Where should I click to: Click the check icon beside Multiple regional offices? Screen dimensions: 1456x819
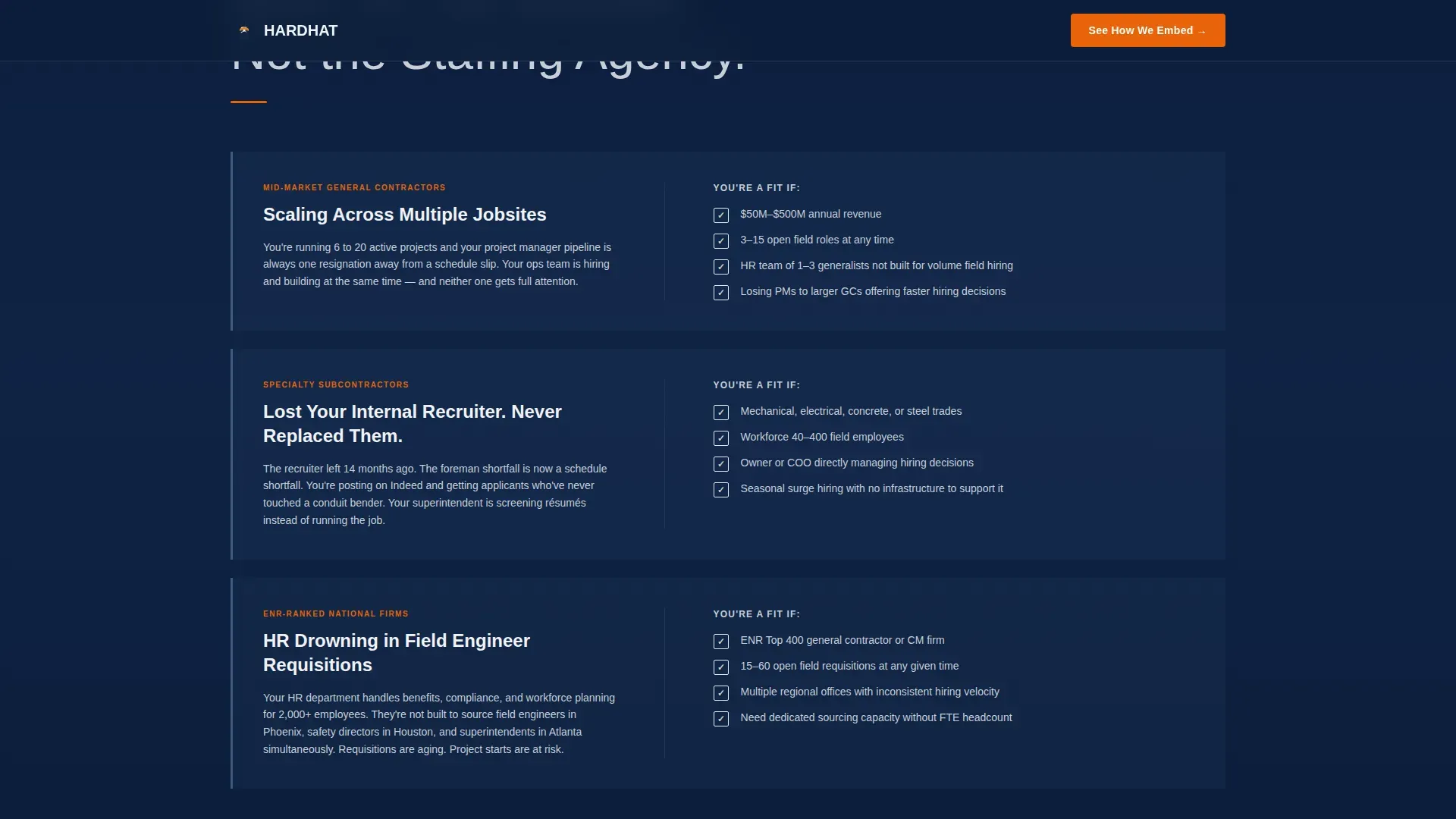point(721,693)
